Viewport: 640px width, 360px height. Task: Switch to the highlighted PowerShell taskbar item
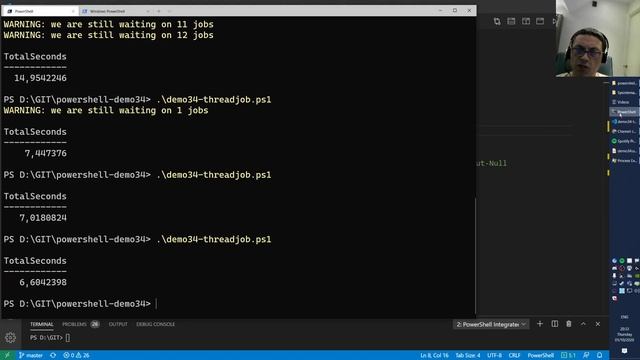click(624, 111)
